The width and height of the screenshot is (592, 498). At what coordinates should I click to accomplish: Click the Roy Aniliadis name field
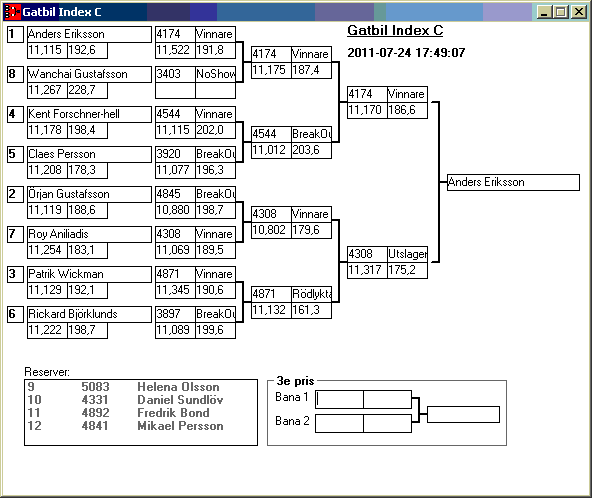(89, 234)
